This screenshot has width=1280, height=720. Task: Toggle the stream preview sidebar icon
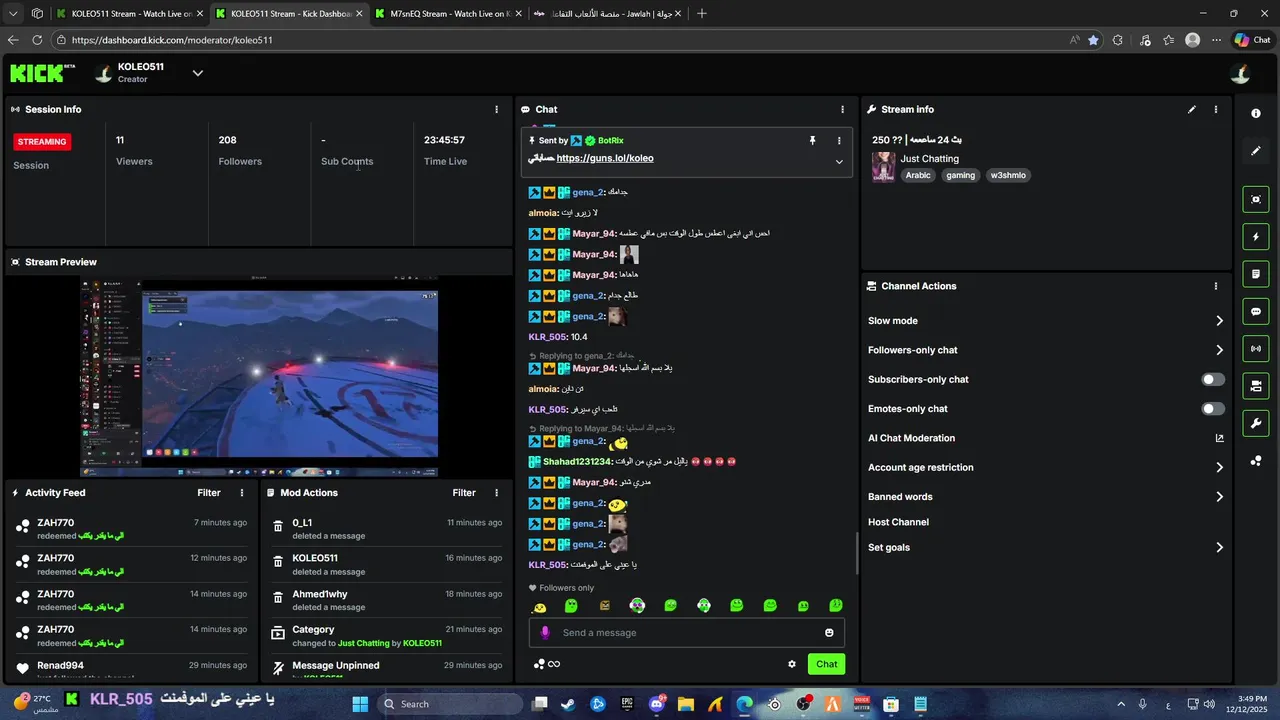point(1256,199)
